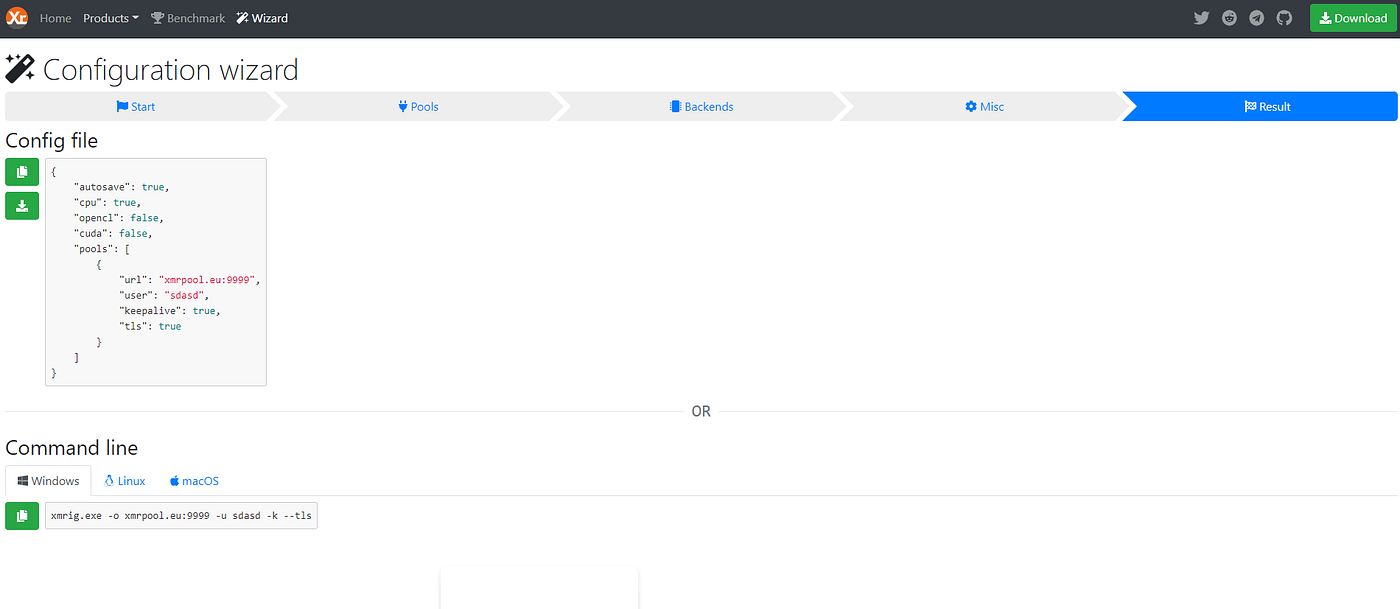Click the Config file heading

(x=52, y=141)
